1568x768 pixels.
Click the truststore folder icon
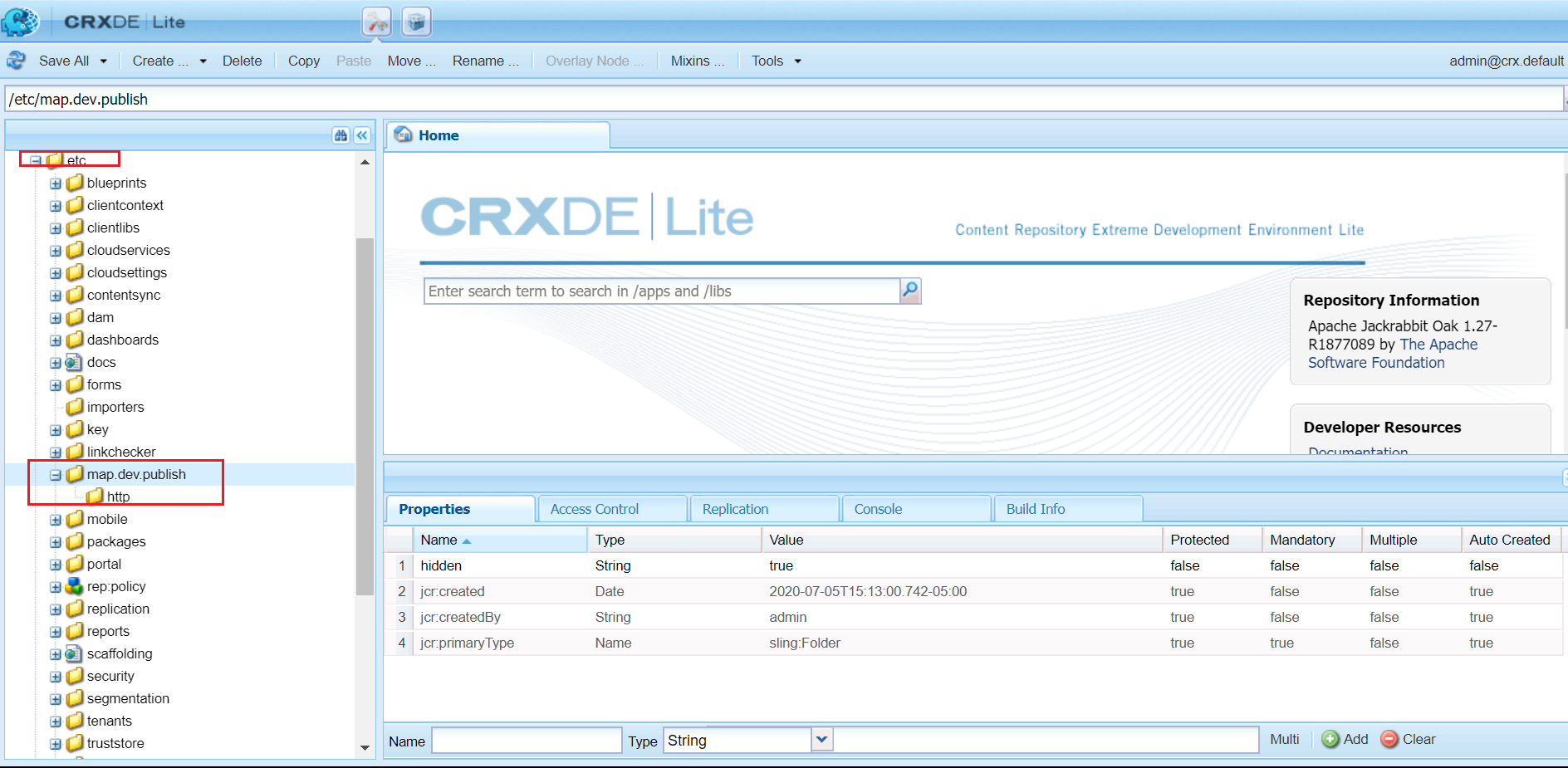click(x=75, y=743)
